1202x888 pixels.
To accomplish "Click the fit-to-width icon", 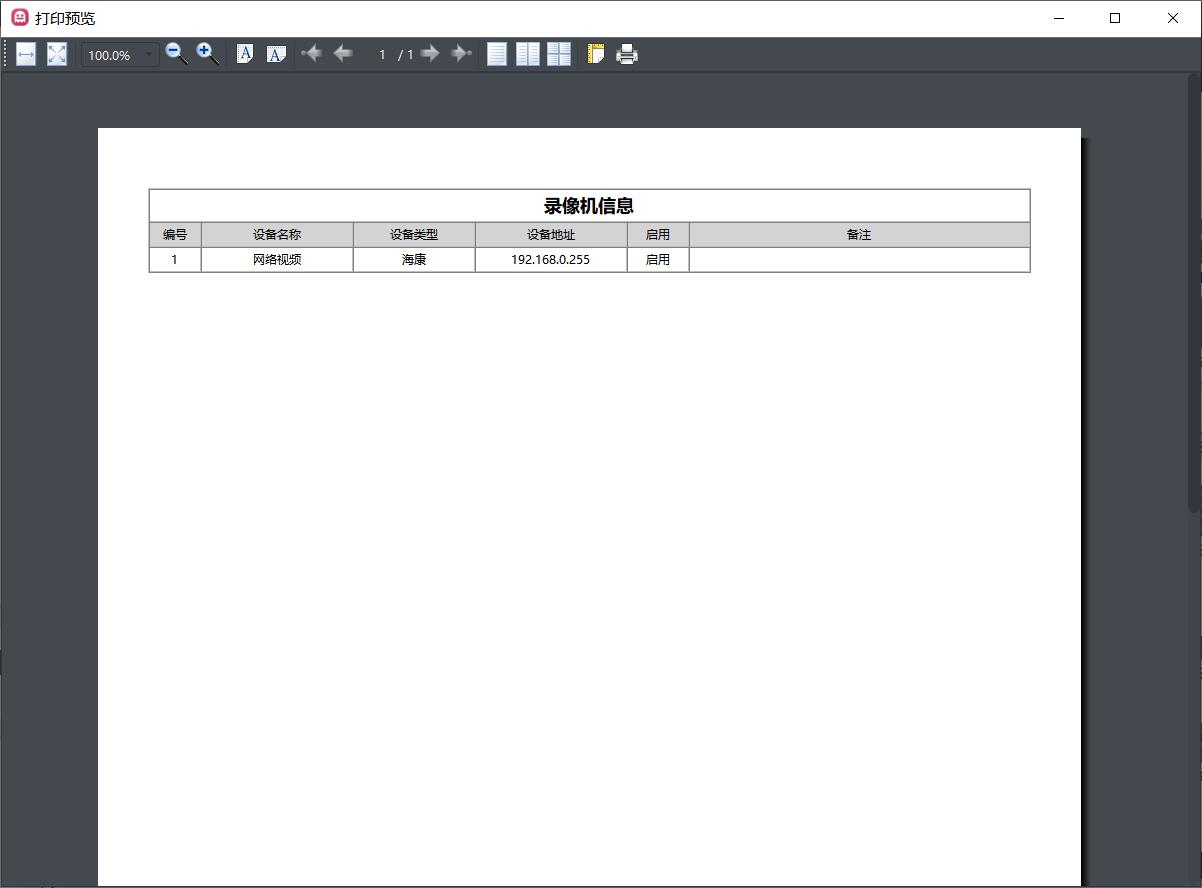I will coord(26,54).
